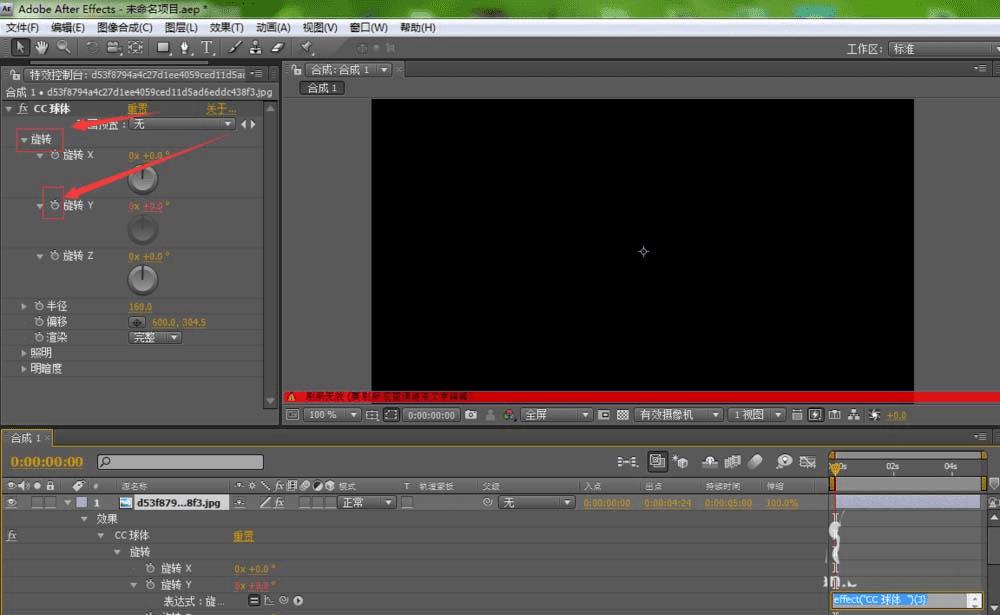Screen dimensions: 1000x615
Task: Select the Zoom magnifier tool
Action: (63, 47)
